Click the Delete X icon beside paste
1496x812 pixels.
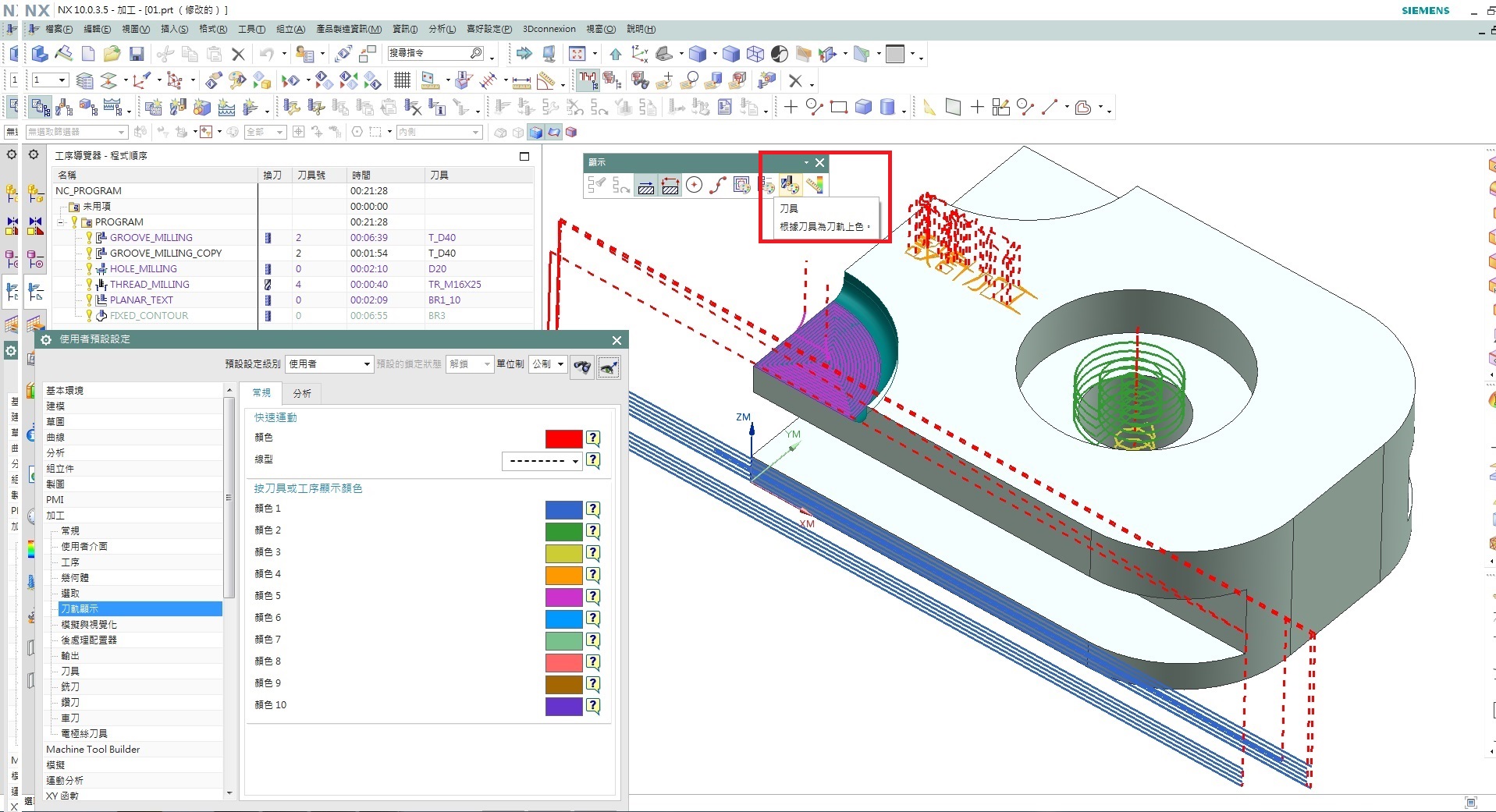(238, 54)
